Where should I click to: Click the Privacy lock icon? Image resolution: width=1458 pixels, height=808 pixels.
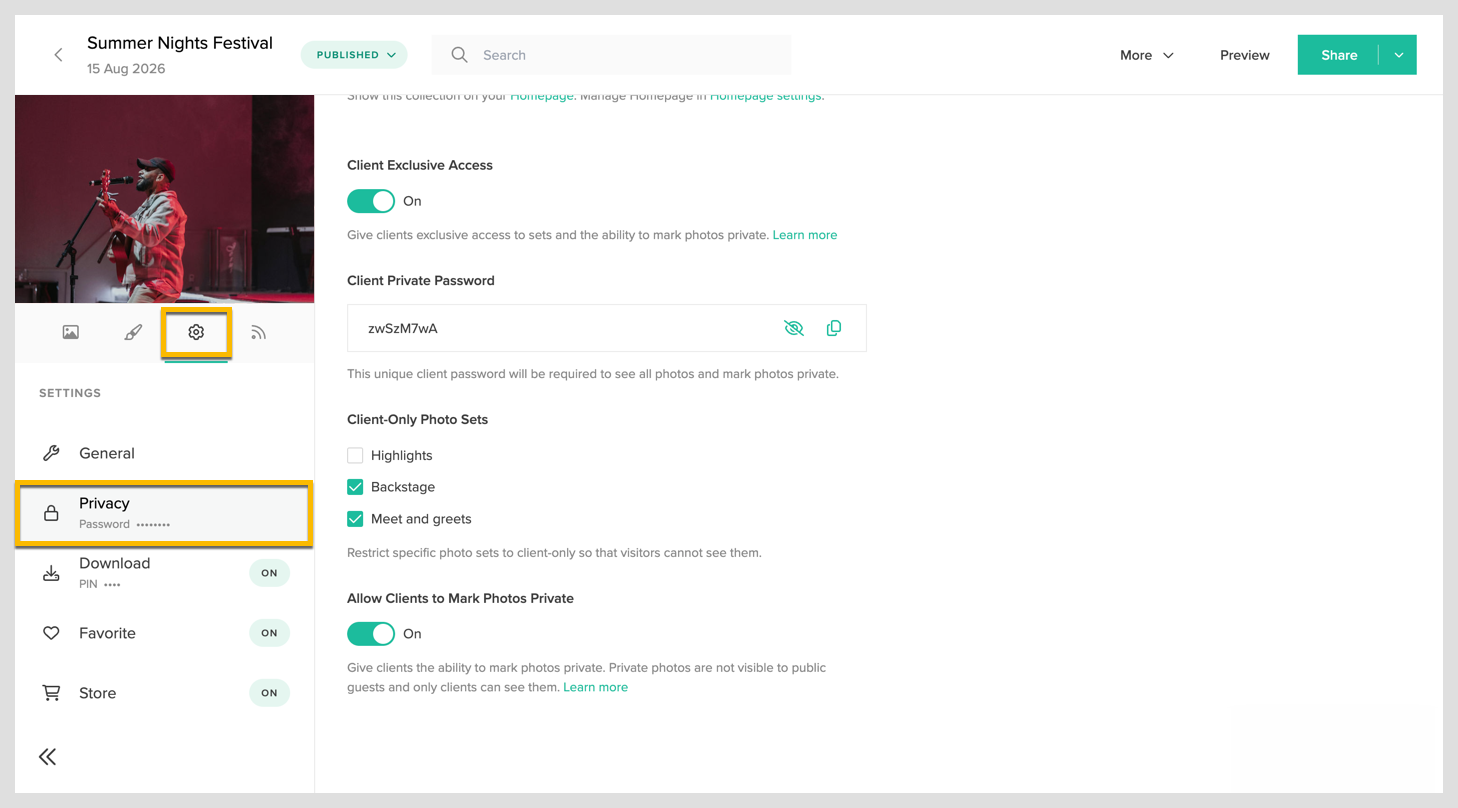point(51,513)
